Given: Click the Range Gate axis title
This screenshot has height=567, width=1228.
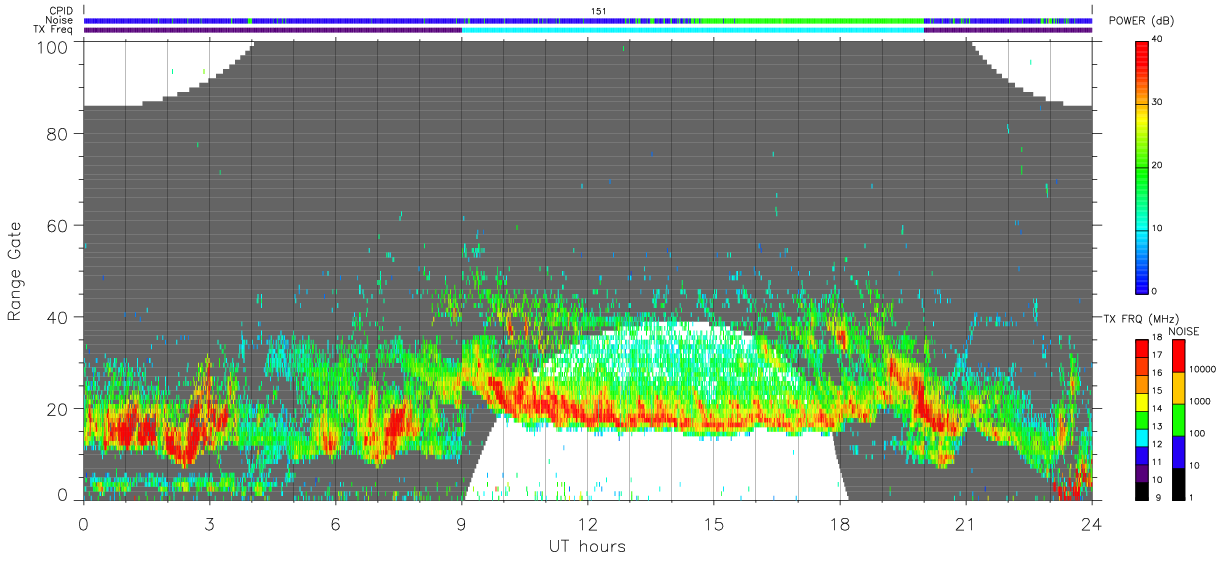Looking at the screenshot, I should (x=15, y=271).
